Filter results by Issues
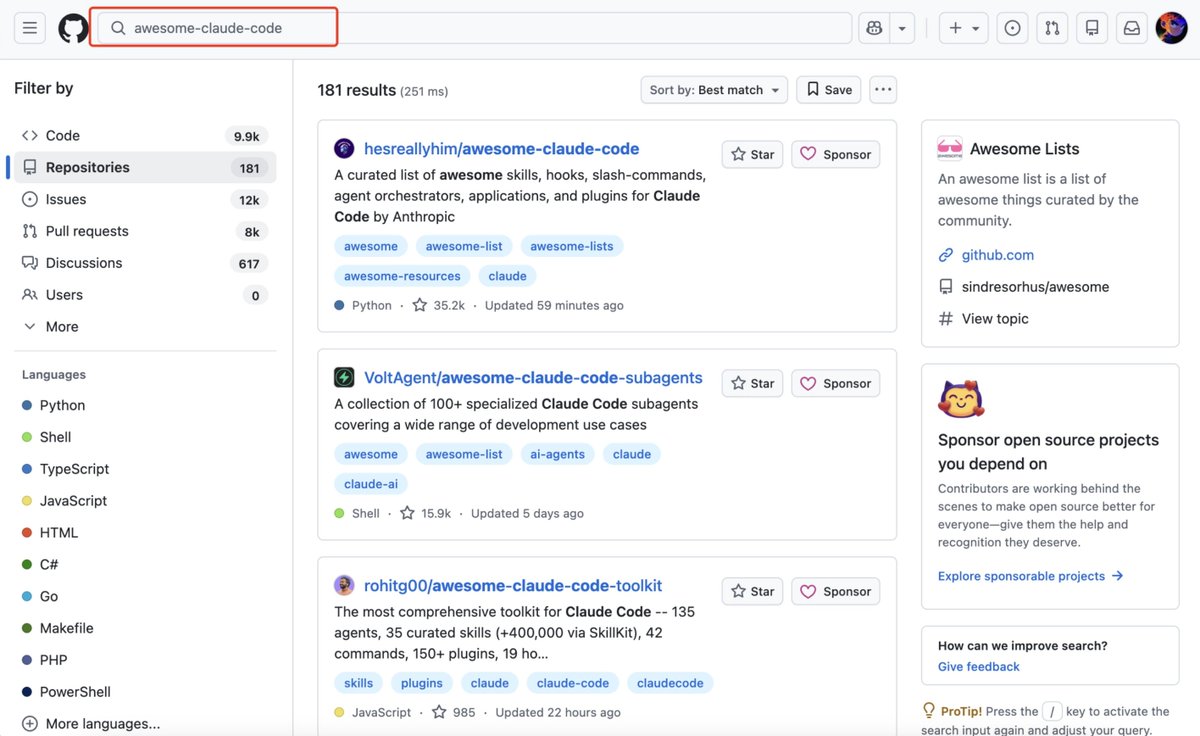The image size is (1200, 736). pos(145,199)
